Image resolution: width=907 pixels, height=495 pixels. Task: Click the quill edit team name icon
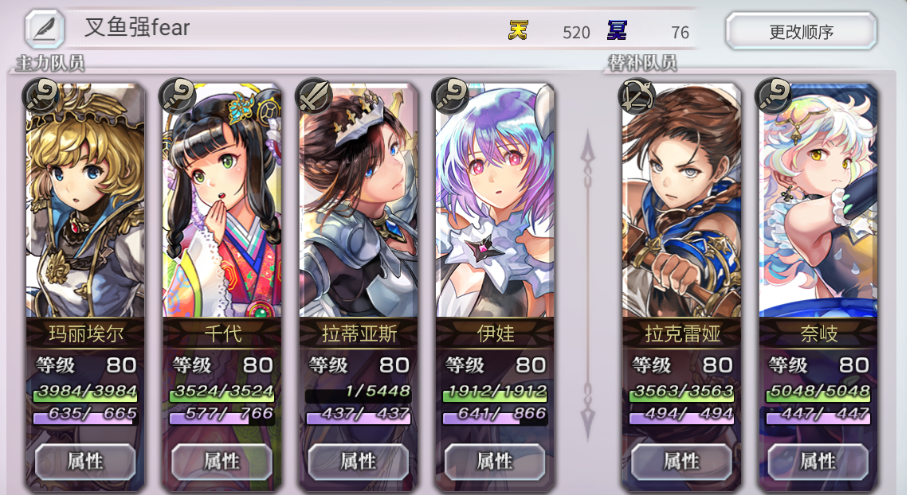45,28
